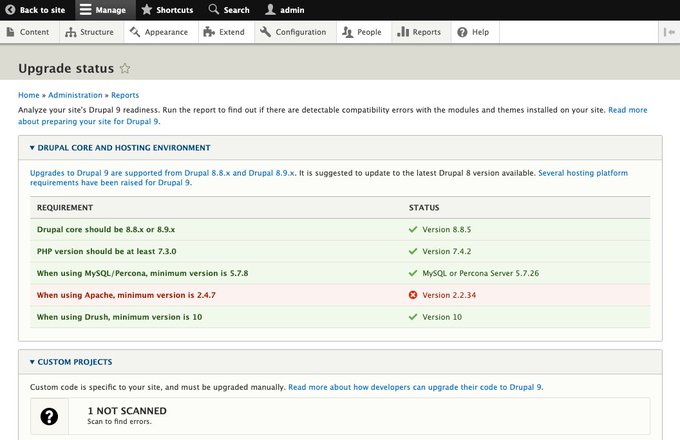Screen dimensions: 680x440
Task: Click the Help question mark icon
Action: 462,32
